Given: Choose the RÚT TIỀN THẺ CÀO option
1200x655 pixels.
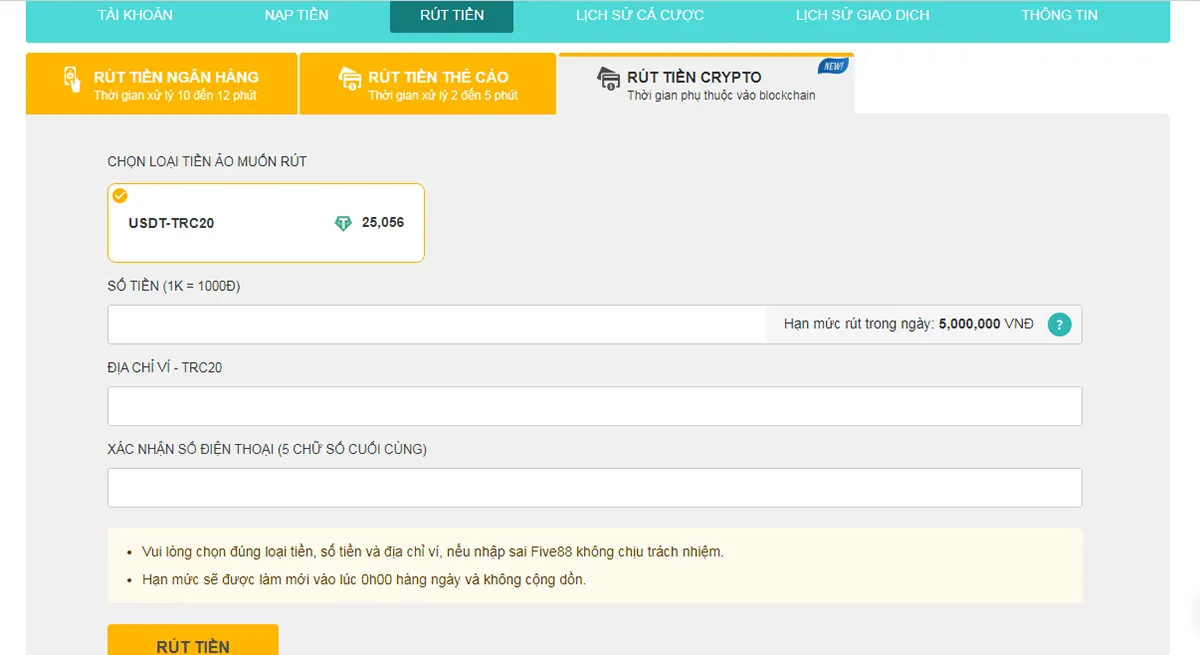Looking at the screenshot, I should 428,84.
